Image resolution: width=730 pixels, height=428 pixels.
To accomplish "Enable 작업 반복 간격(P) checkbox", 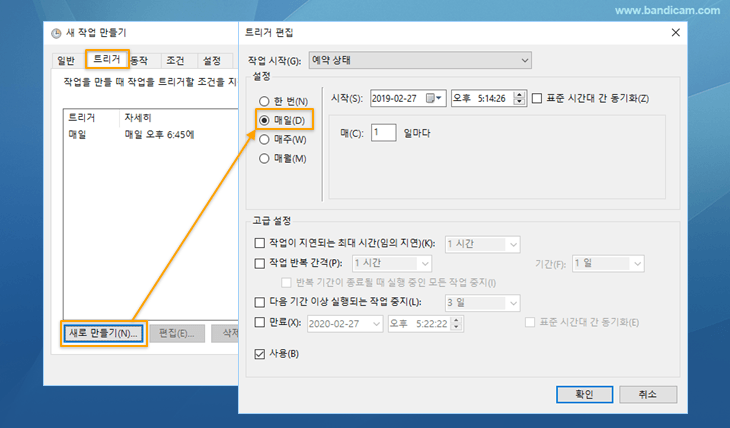I will [x=260, y=263].
